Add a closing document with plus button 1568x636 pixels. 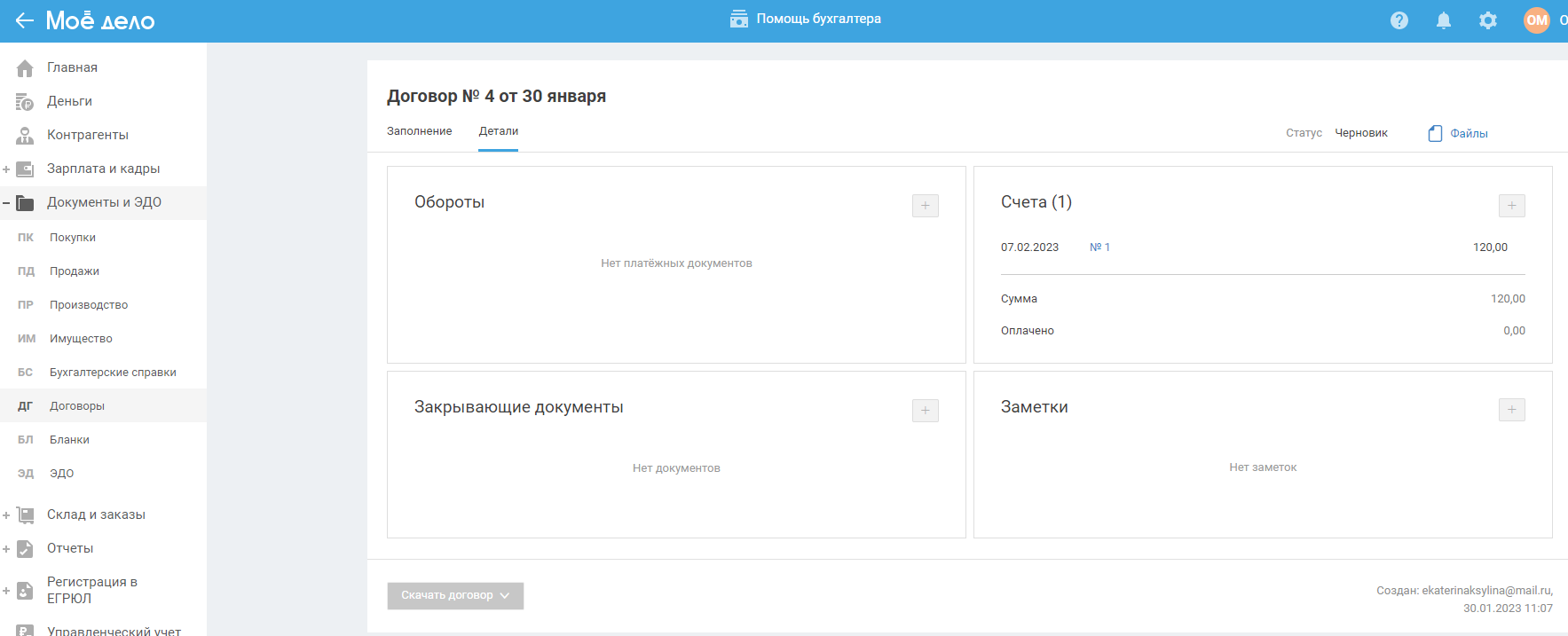pyautogui.click(x=926, y=411)
